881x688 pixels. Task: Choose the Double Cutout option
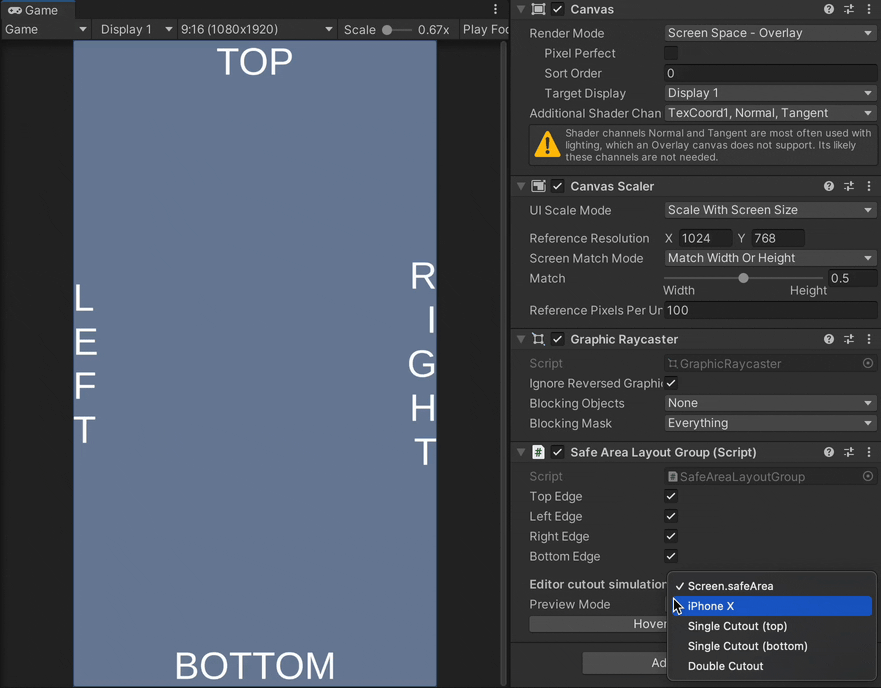pos(771,666)
